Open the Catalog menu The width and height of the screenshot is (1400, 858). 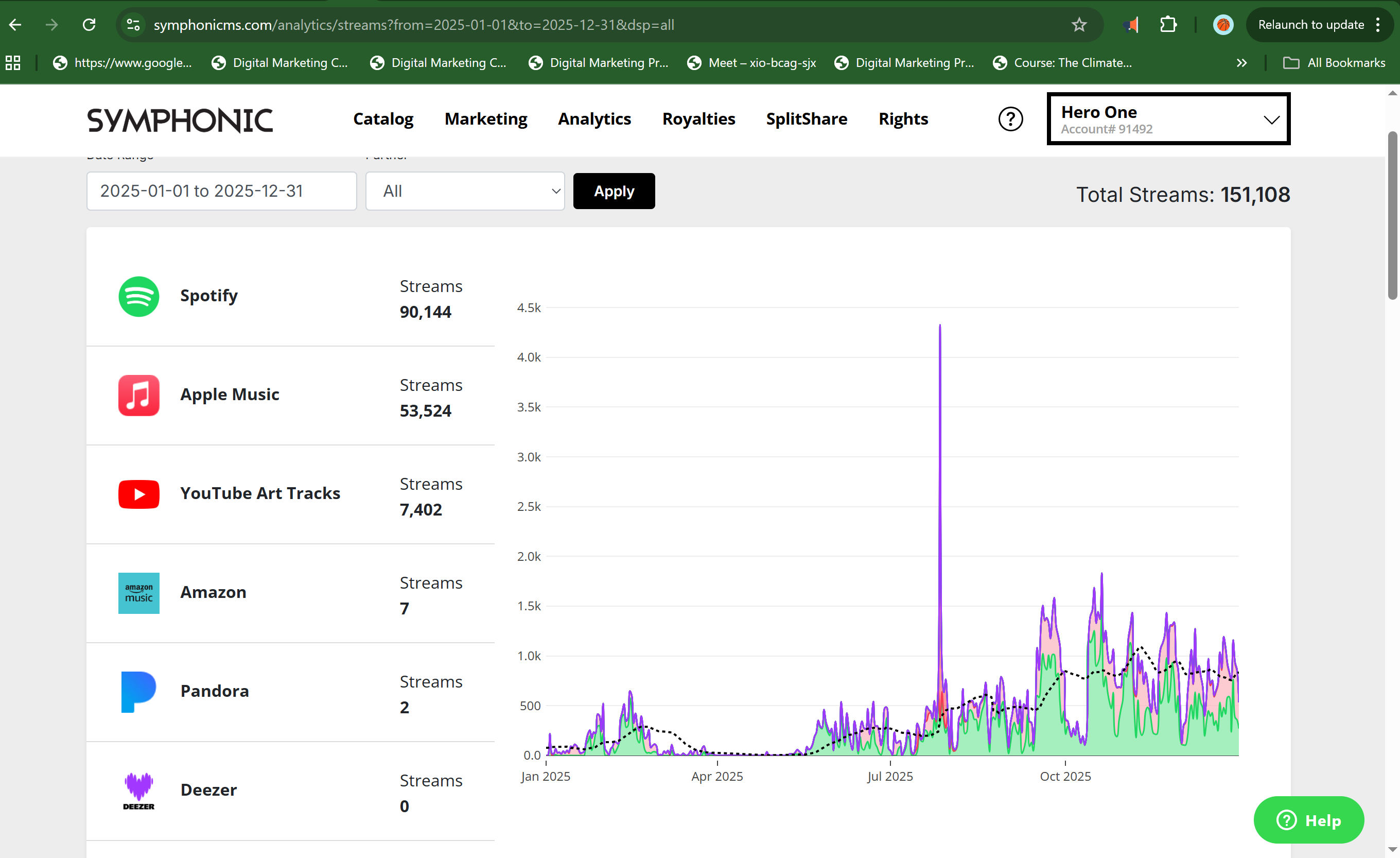point(383,119)
